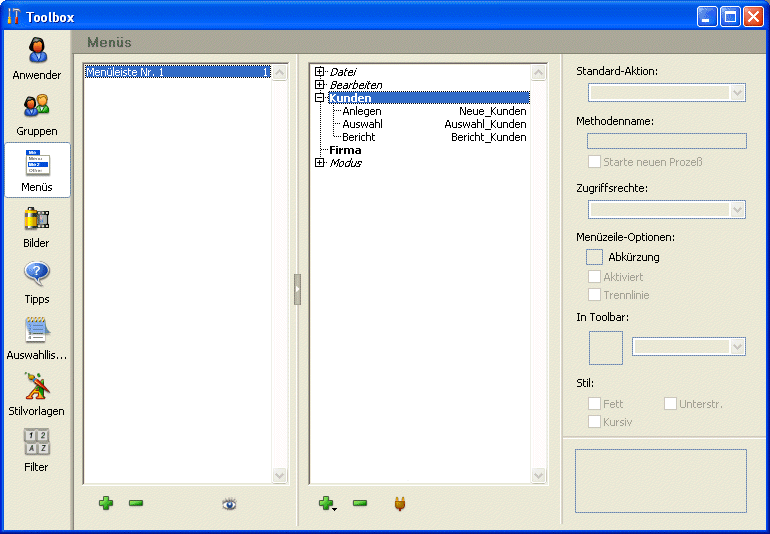The width and height of the screenshot is (770, 534).
Task: Select the Anlegen menu item
Action: click(x=361, y=111)
